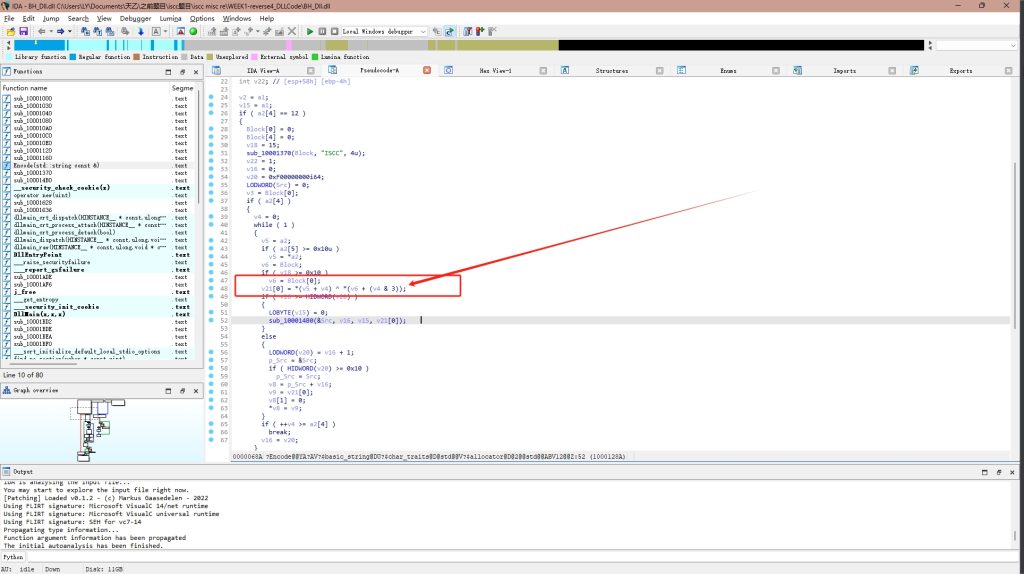The height and width of the screenshot is (574, 1024).
Task: Open the Local Windows debugger dropdown
Action: point(423,31)
